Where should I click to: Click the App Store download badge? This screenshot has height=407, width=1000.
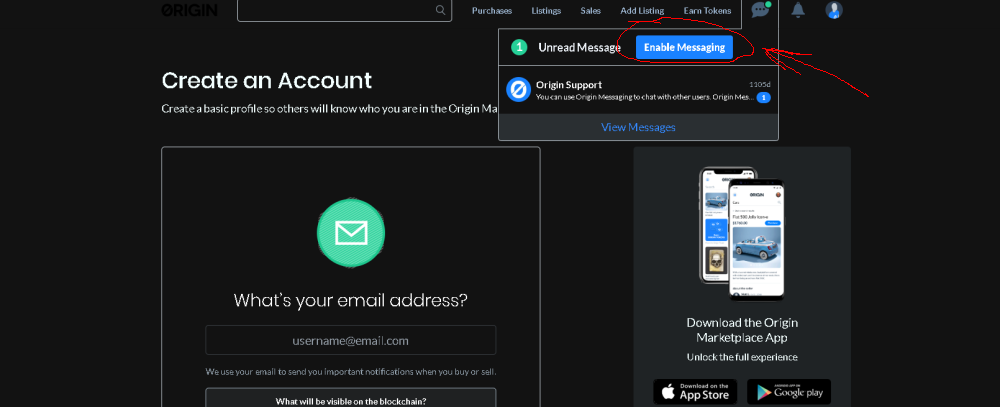695,392
